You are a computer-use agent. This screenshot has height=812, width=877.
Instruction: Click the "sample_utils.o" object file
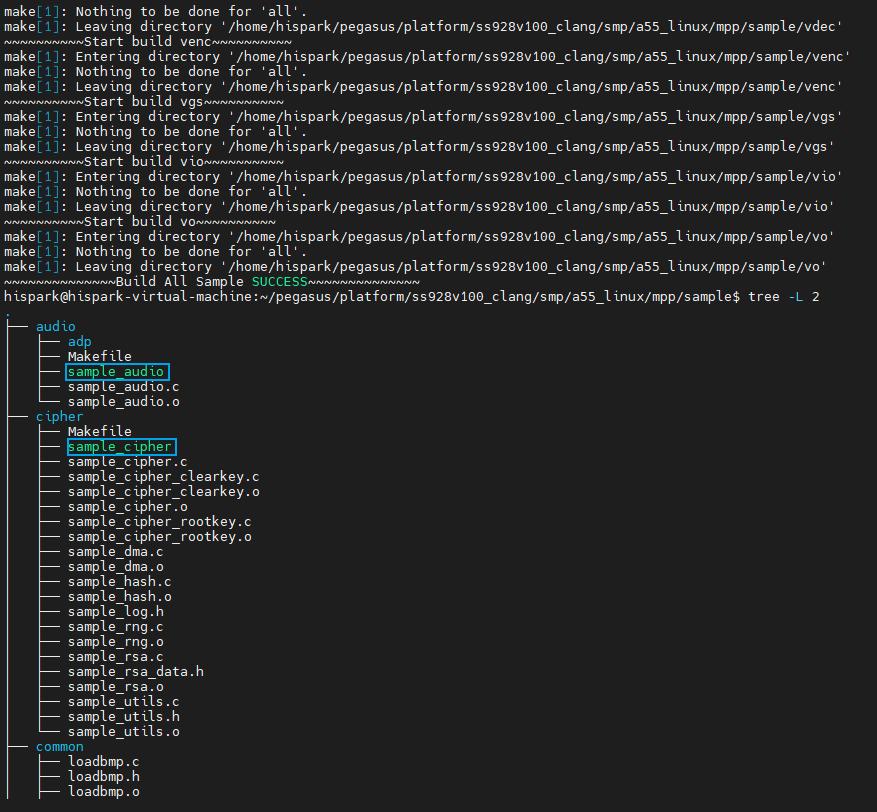(124, 732)
